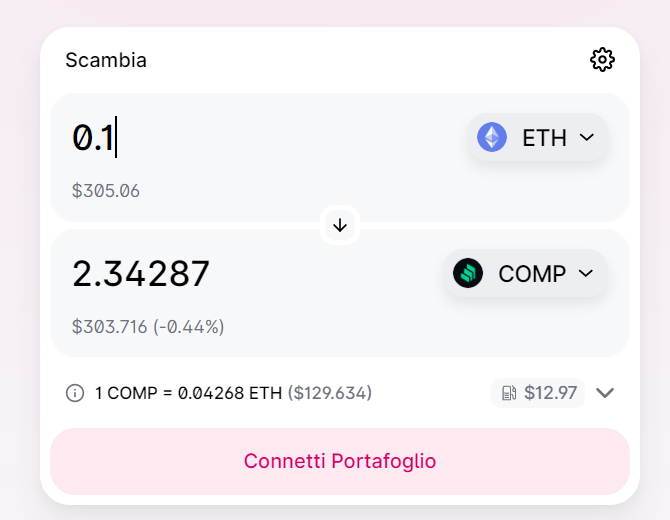Click the COMP token label

pos(532,273)
